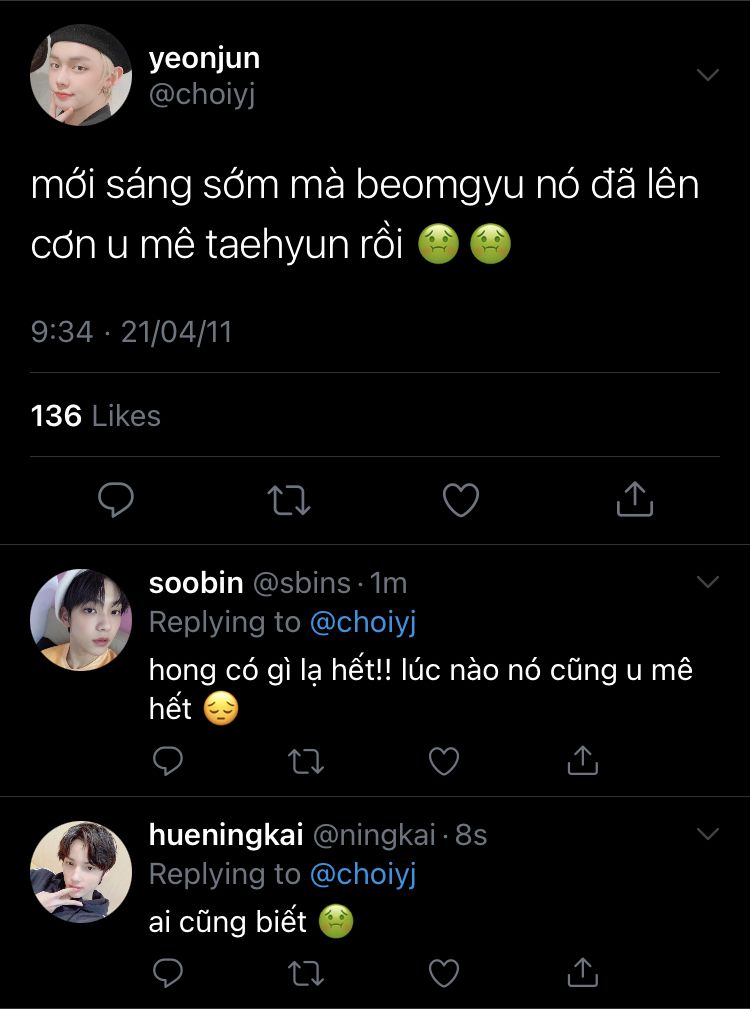The image size is (750, 1009).
Task: Share yeonjun's main tweet
Action: coord(634,499)
